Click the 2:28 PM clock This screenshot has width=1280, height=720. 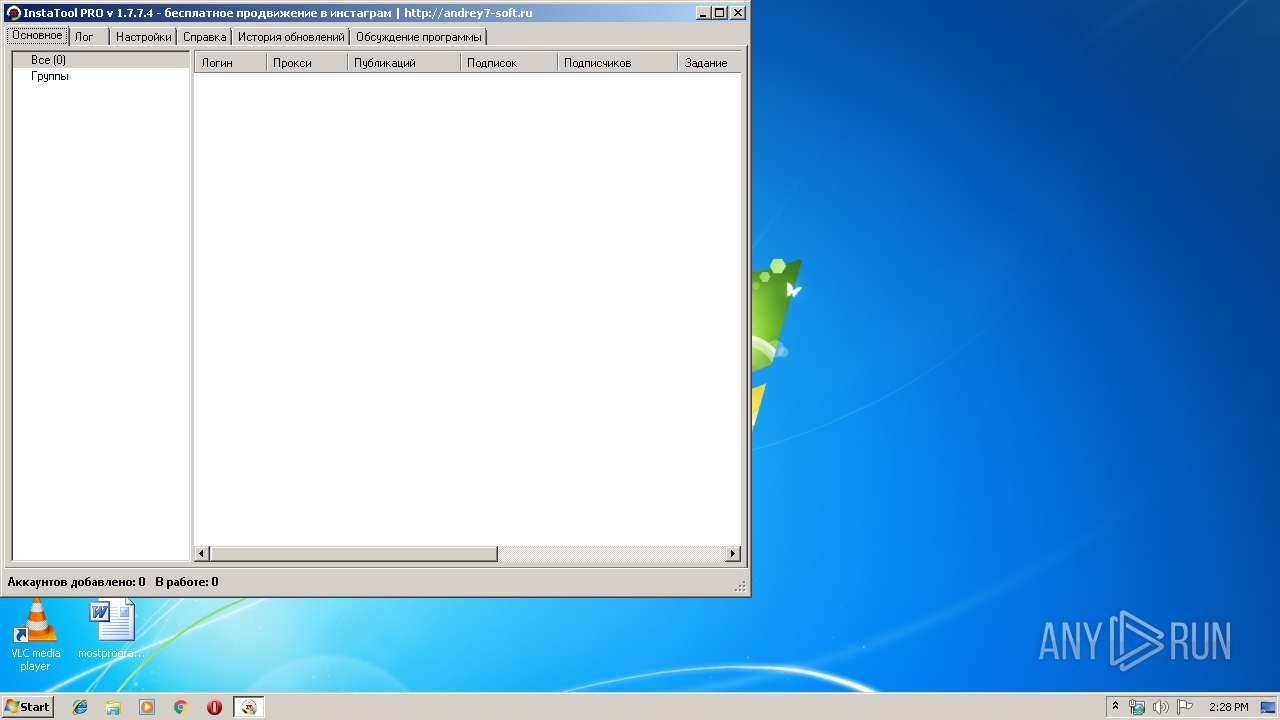(x=1229, y=707)
